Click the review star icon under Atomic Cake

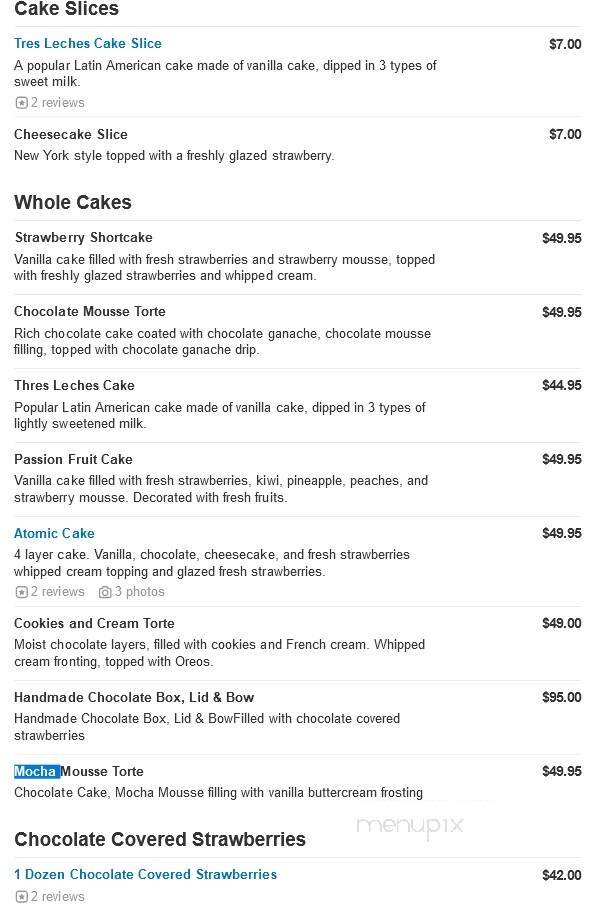click(x=20, y=592)
